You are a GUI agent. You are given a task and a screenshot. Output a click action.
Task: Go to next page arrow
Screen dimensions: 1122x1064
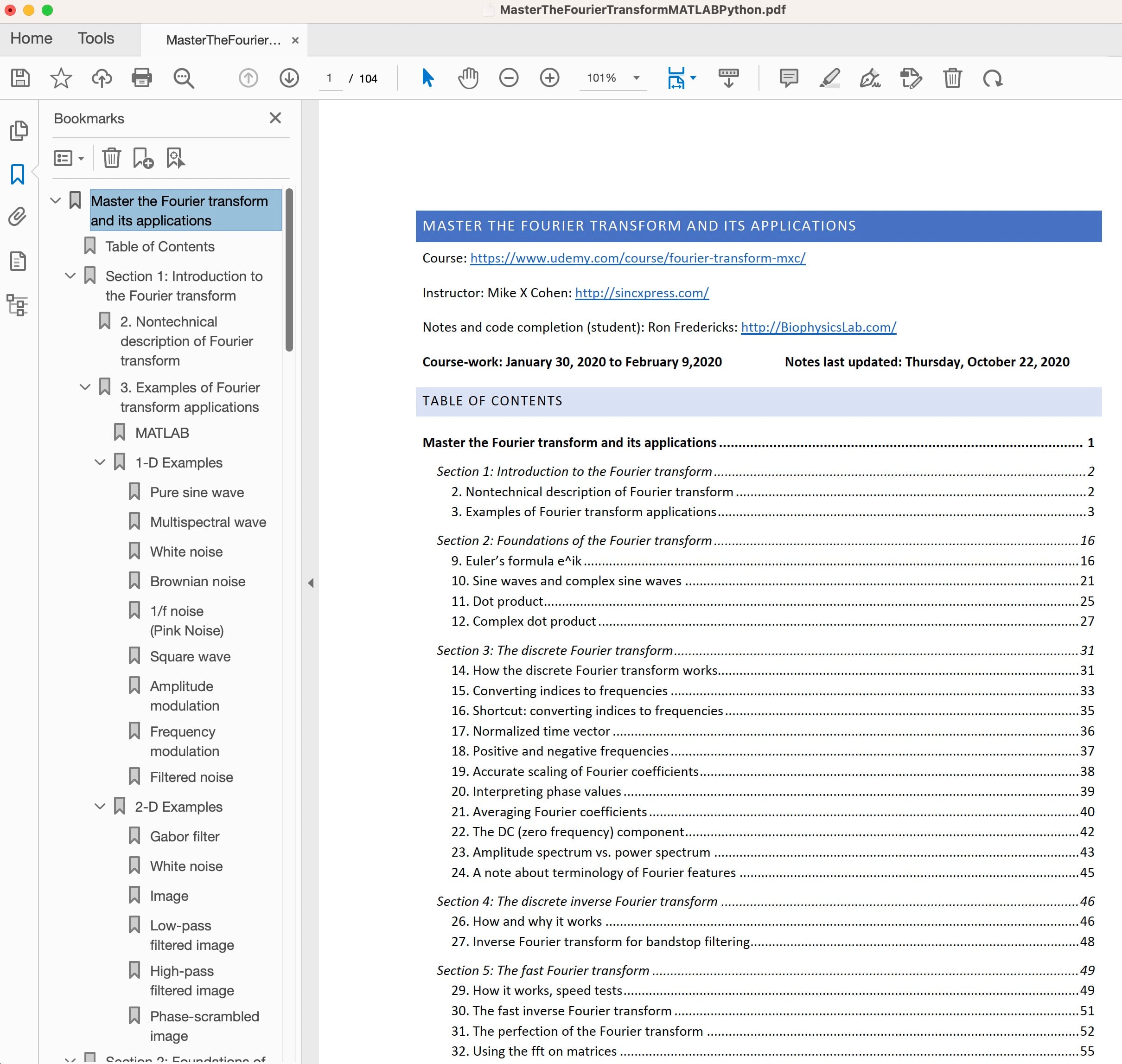[x=289, y=78]
